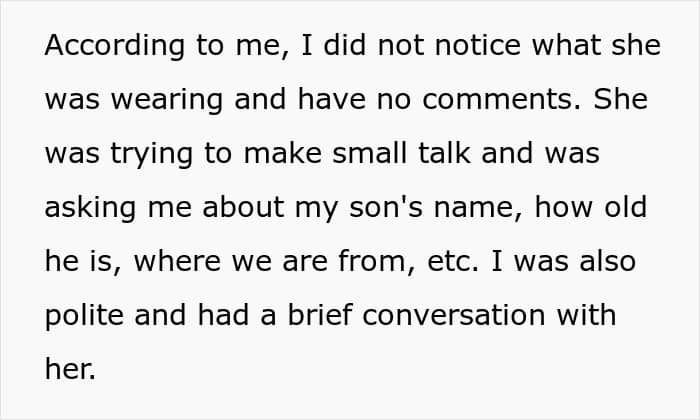The height and width of the screenshot is (420, 700).
Task: Click the word "asking" in fourth line
Action: coord(91,208)
